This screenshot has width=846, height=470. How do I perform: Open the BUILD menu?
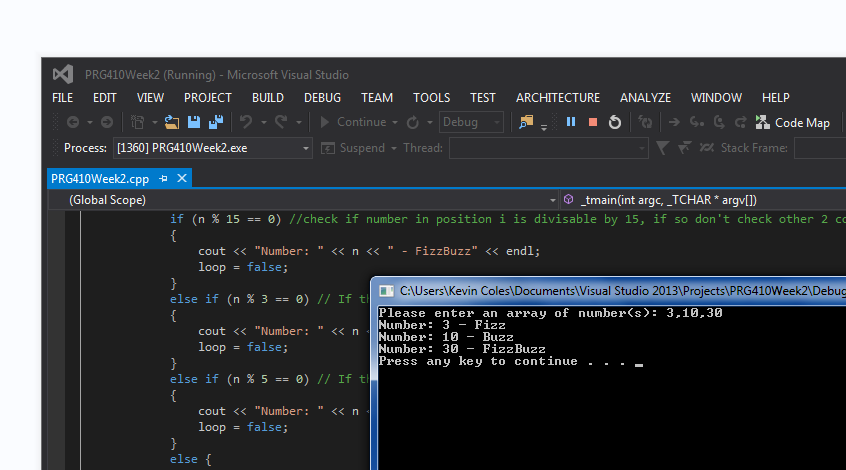coord(268,98)
